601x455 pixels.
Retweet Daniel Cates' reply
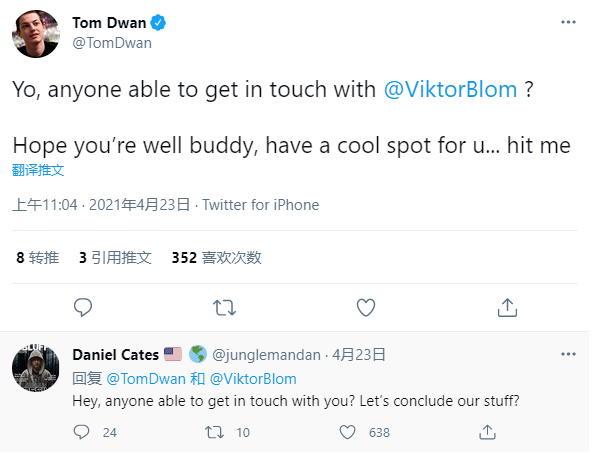coord(213,432)
